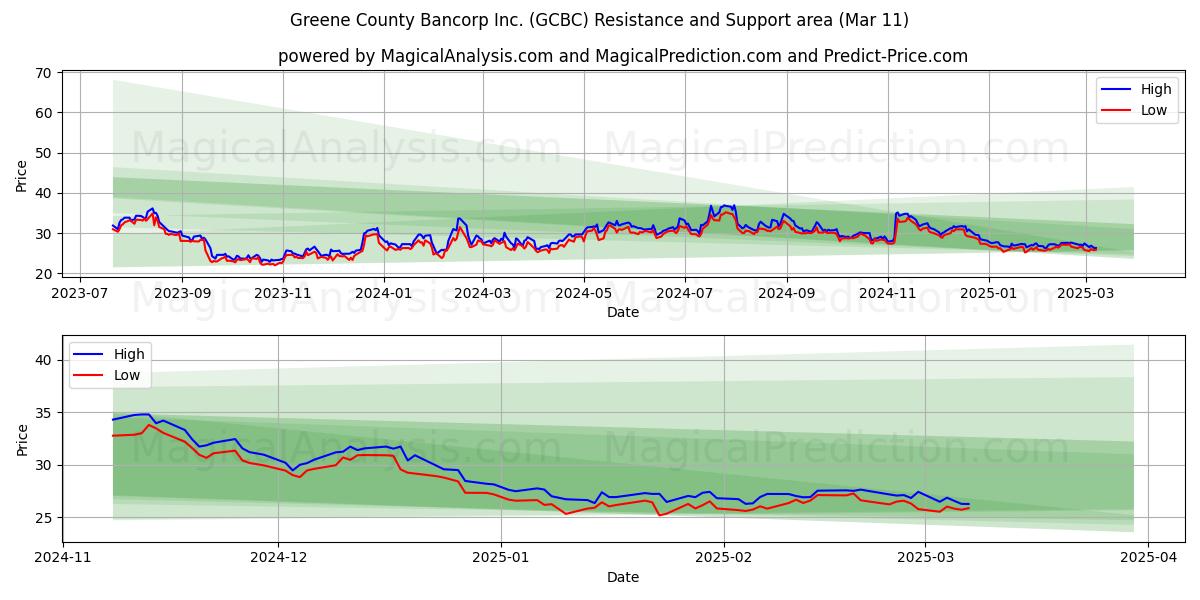Click the bottom chart '25' price tick
This screenshot has height=600, width=1200.
(x=42, y=518)
